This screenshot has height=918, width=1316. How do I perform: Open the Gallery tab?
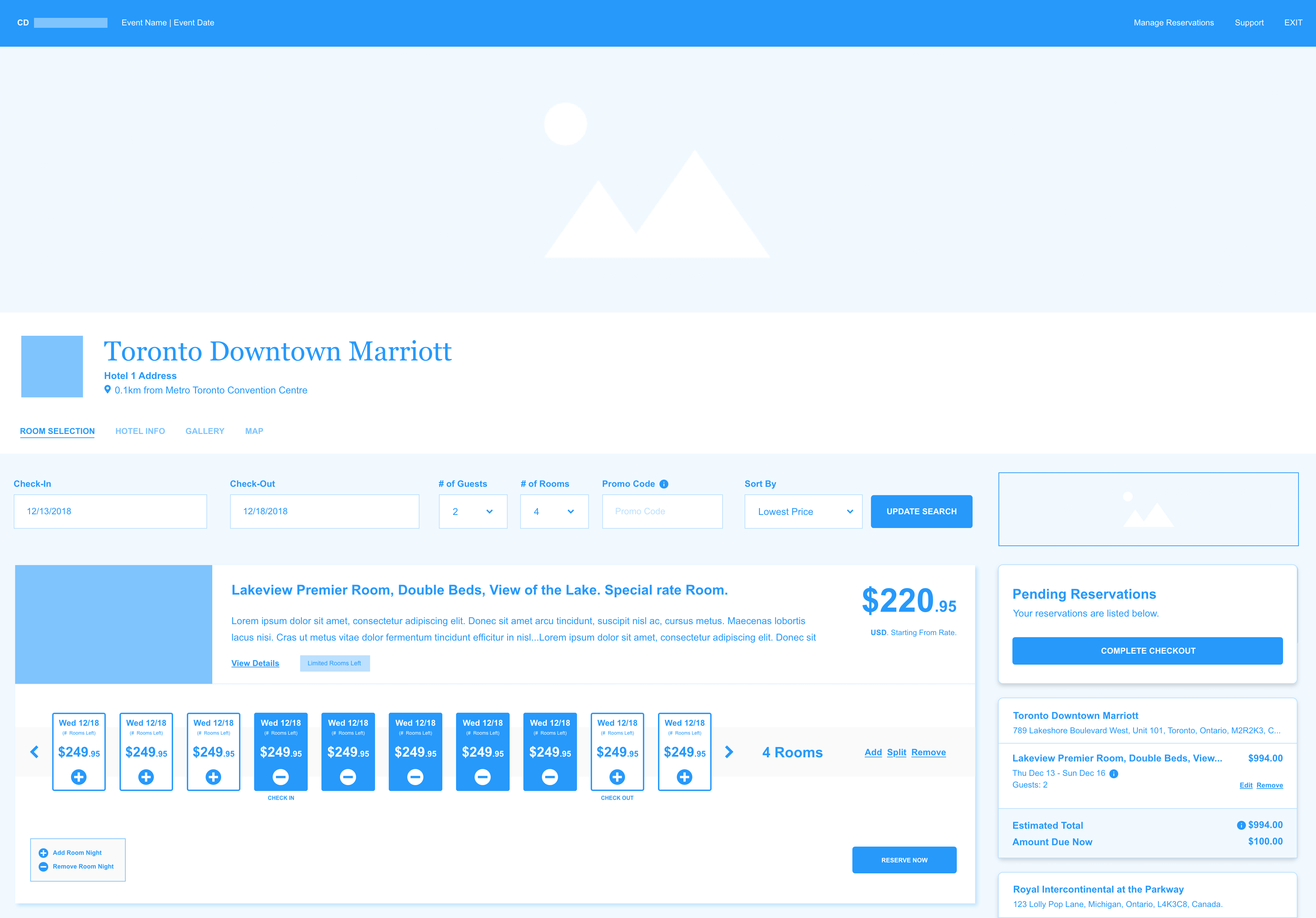click(x=205, y=431)
